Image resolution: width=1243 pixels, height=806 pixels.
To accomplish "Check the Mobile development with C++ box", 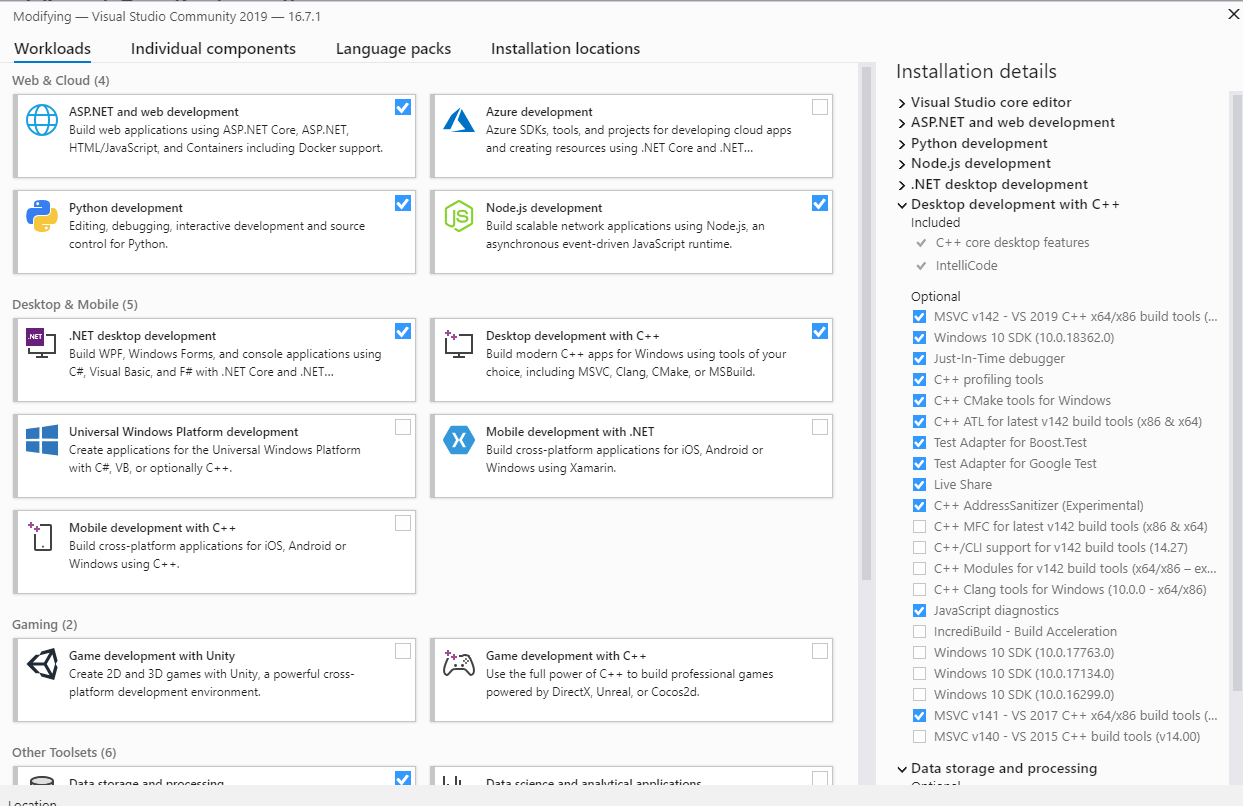I will tap(403, 523).
